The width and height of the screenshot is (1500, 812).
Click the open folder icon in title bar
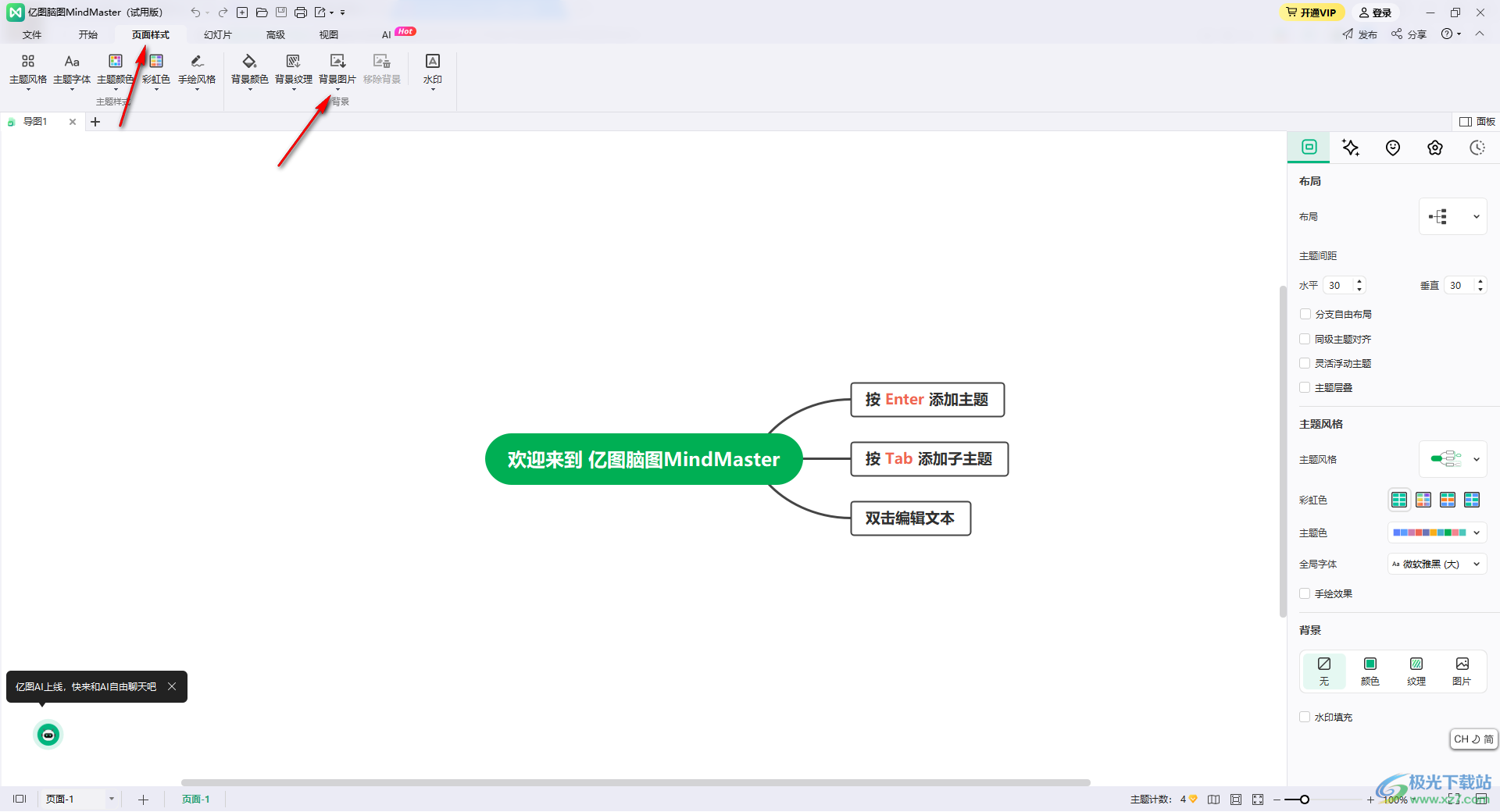click(262, 12)
